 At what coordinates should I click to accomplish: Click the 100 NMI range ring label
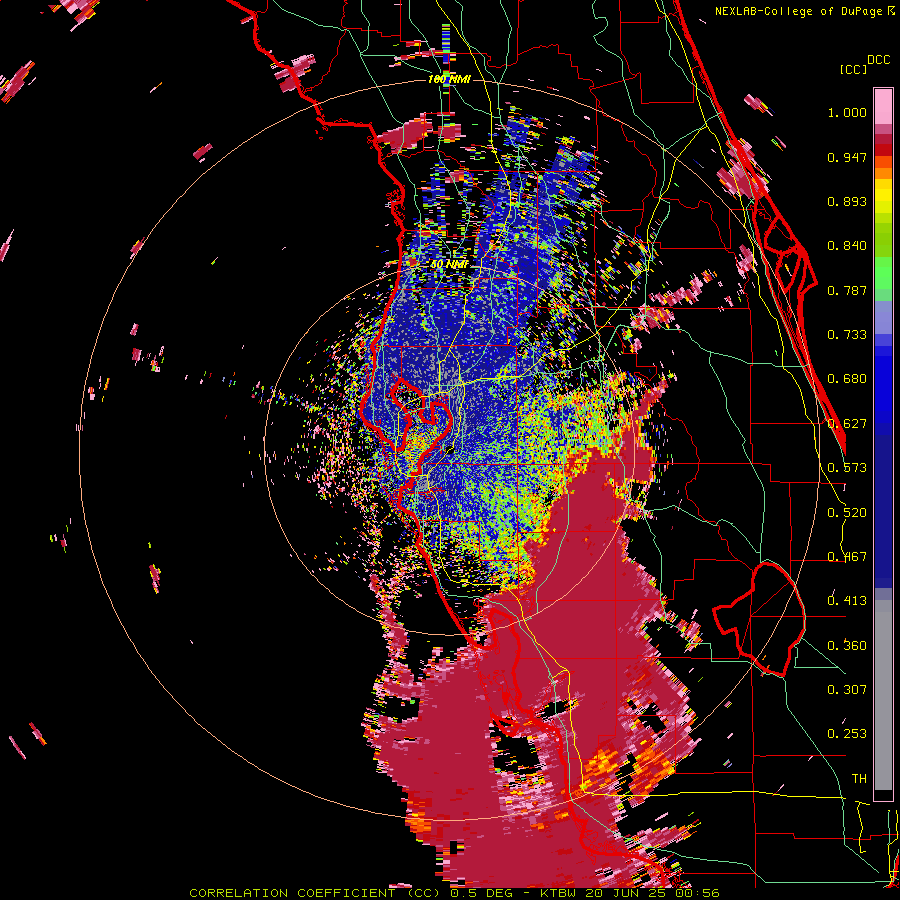pyautogui.click(x=449, y=79)
